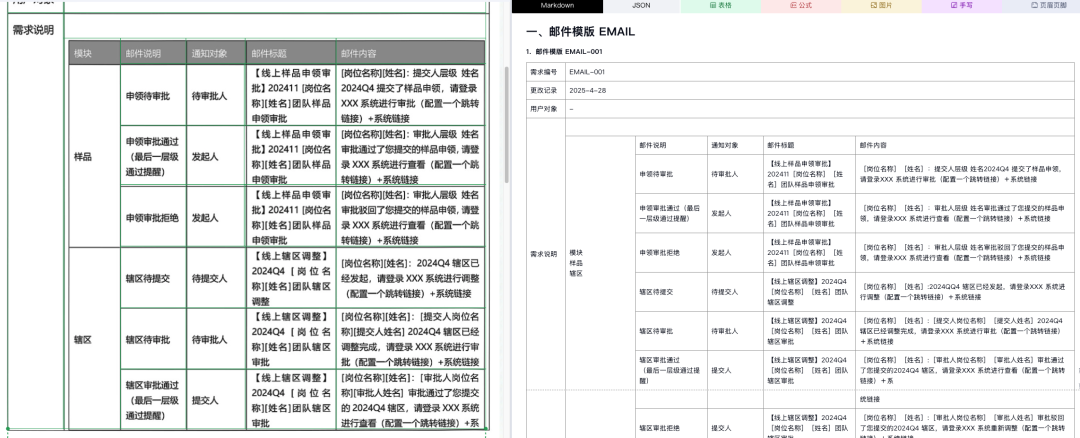Click the 辖区待提交 cell in the right table

(672, 292)
